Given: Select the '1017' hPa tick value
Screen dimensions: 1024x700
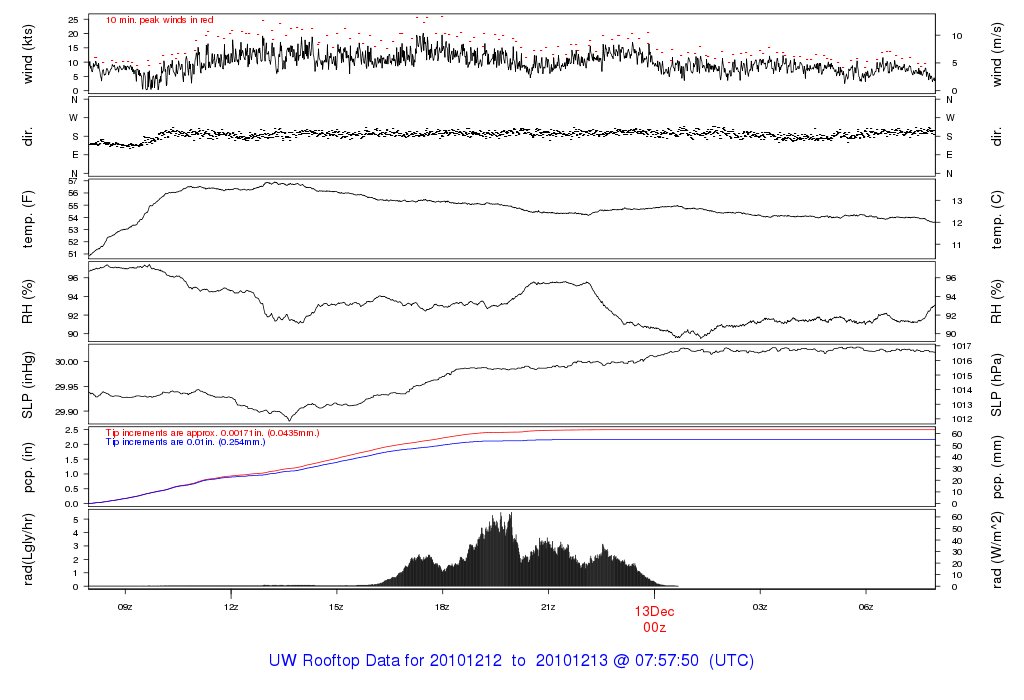Looking at the screenshot, I should (962, 346).
